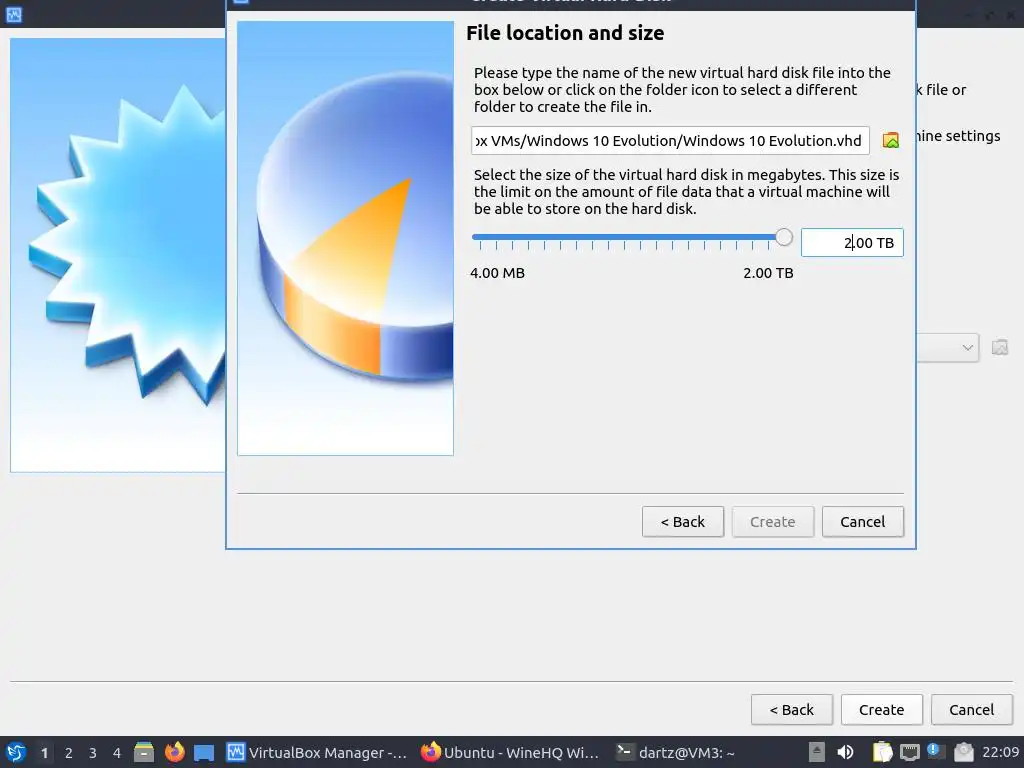Image resolution: width=1024 pixels, height=768 pixels.
Task: Switch to workspace 1 in the pager
Action: (44, 753)
